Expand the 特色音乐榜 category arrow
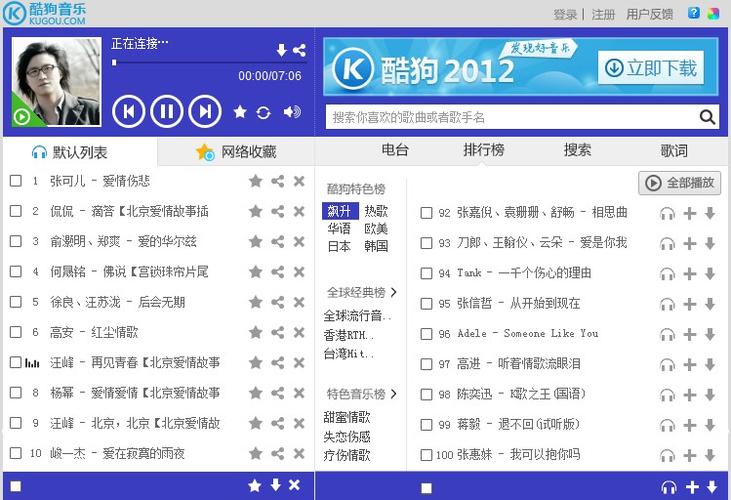Image resolution: width=731 pixels, height=500 pixels. tap(394, 394)
